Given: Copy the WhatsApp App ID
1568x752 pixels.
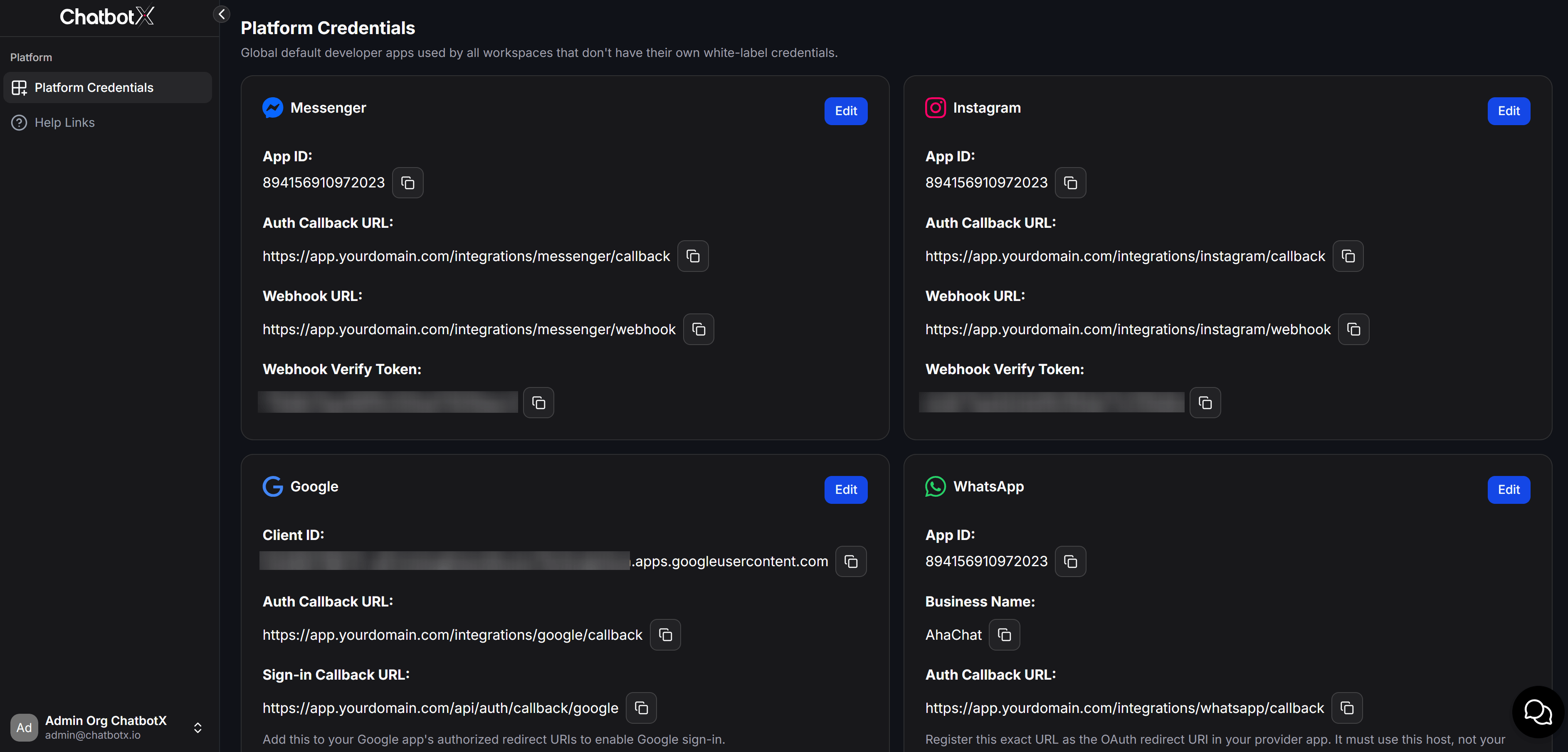Looking at the screenshot, I should (1070, 561).
